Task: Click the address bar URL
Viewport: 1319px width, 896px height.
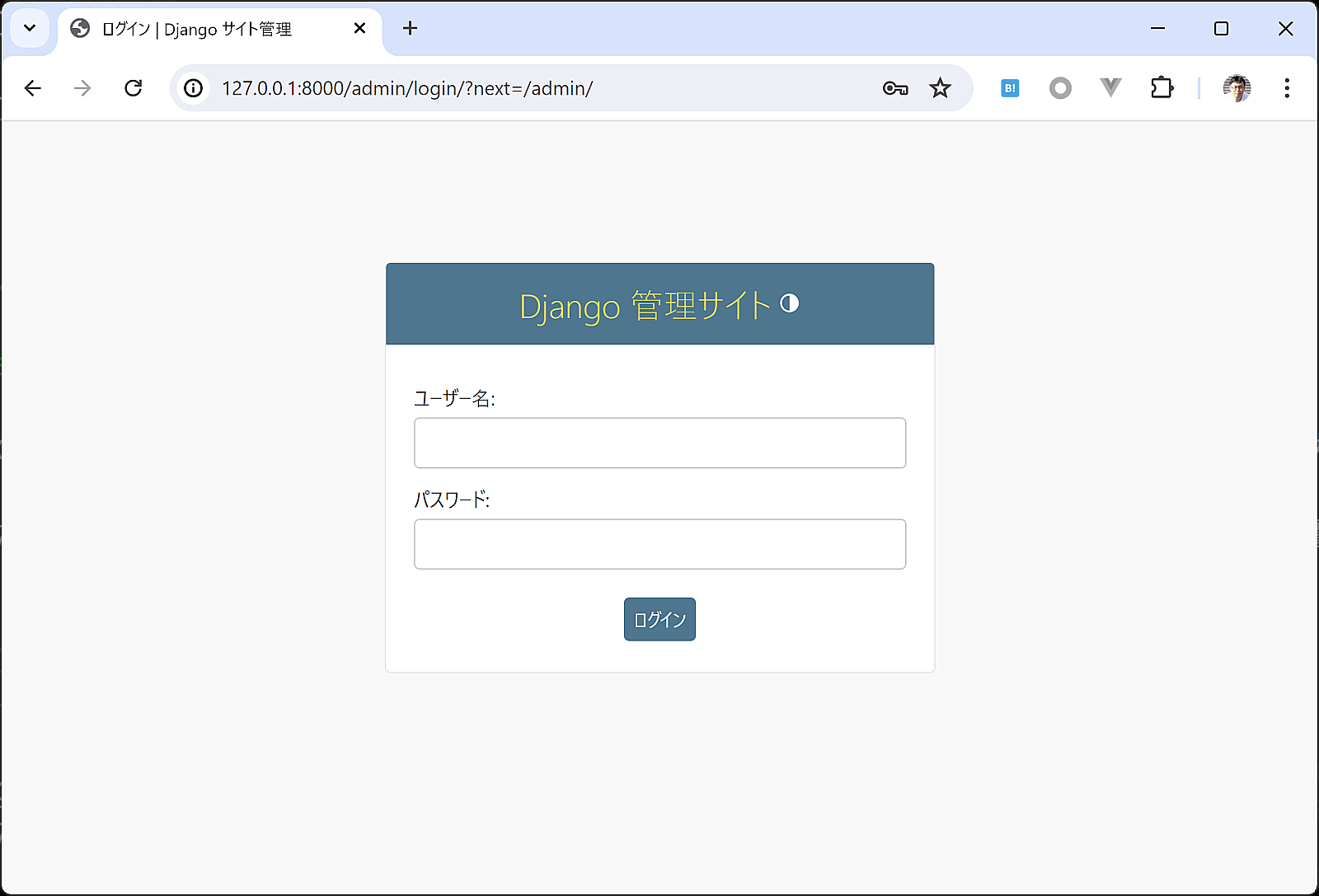Action: (407, 88)
